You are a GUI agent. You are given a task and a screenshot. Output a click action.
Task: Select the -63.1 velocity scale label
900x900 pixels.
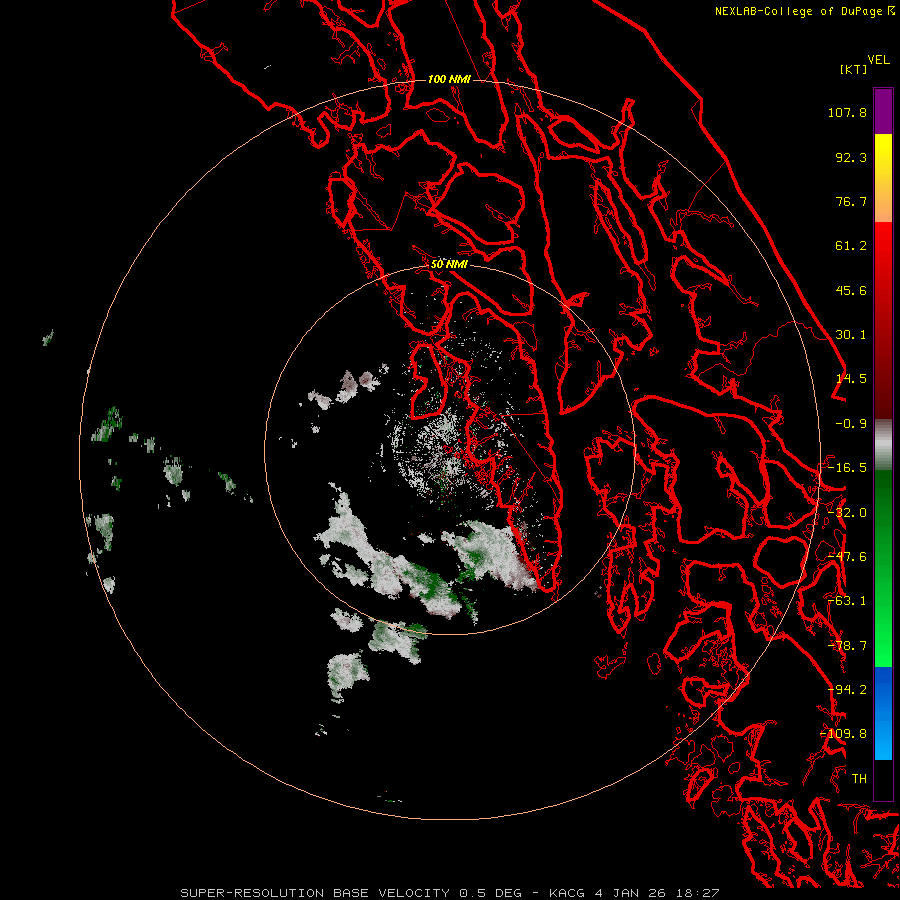[x=847, y=601]
